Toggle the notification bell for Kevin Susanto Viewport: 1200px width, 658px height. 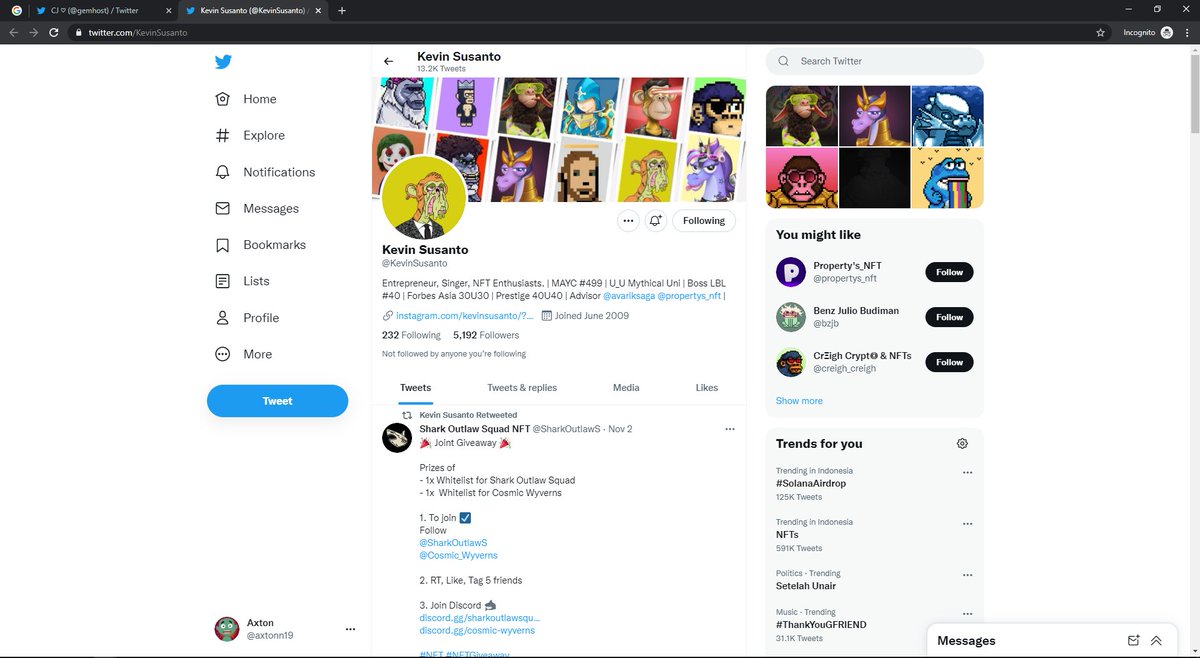click(656, 220)
